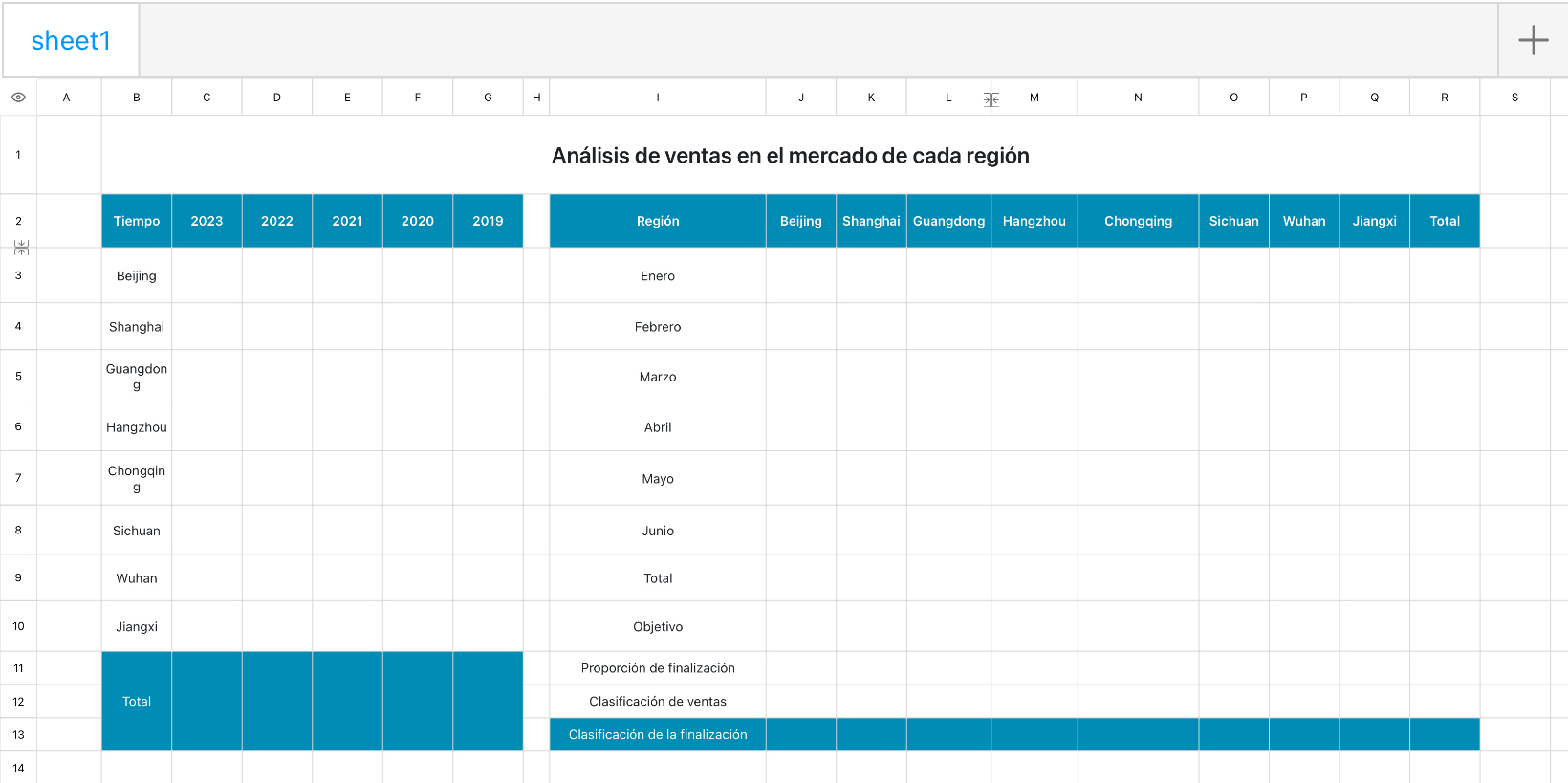
Task: Click the title 'Análisis de ventas' cell
Action: (x=791, y=155)
